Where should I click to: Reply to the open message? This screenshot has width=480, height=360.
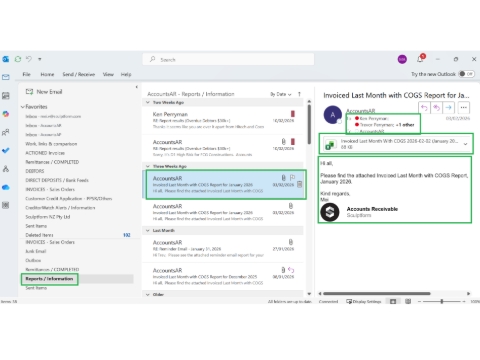coord(424,108)
